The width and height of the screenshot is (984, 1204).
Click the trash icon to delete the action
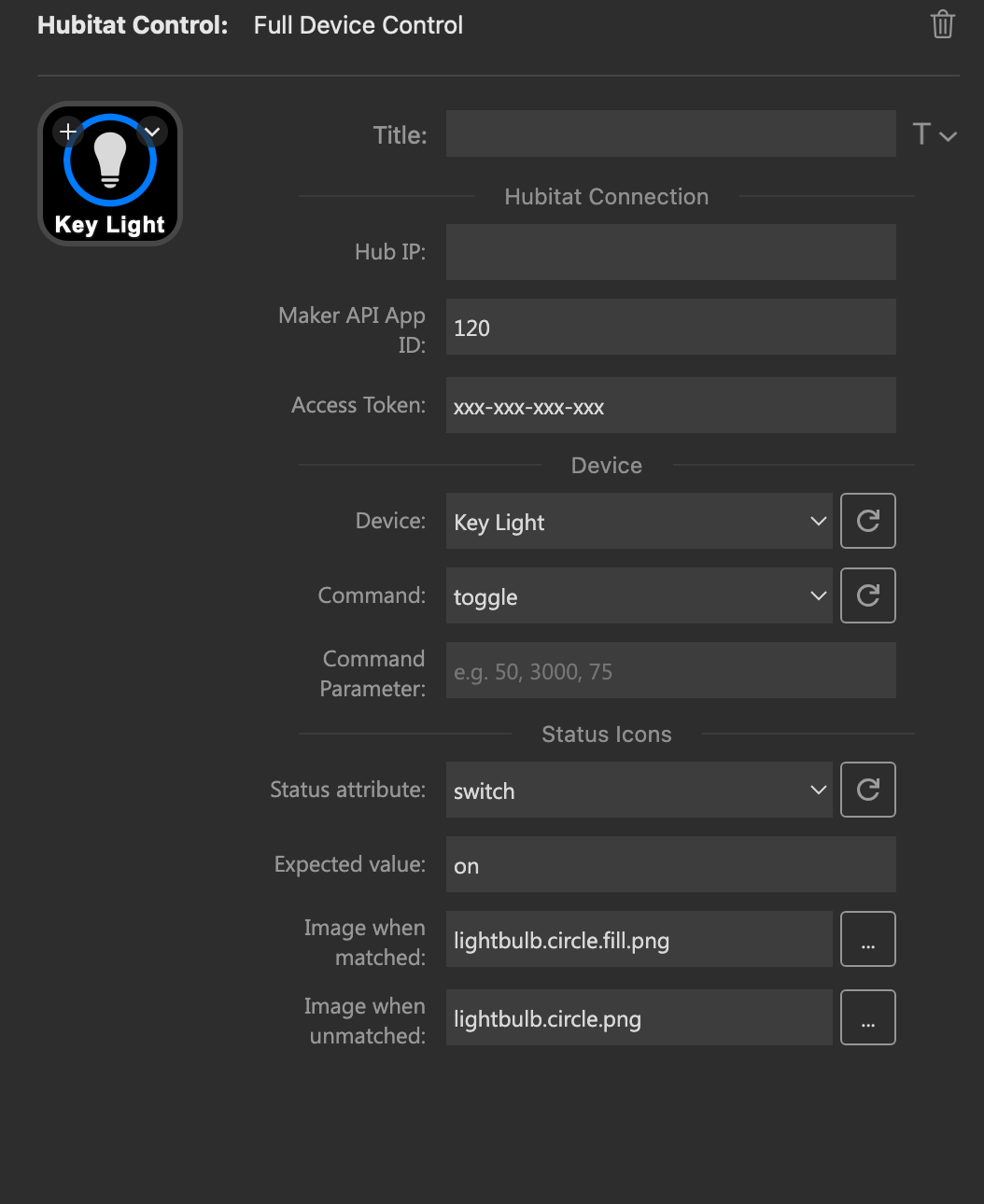pos(942,24)
